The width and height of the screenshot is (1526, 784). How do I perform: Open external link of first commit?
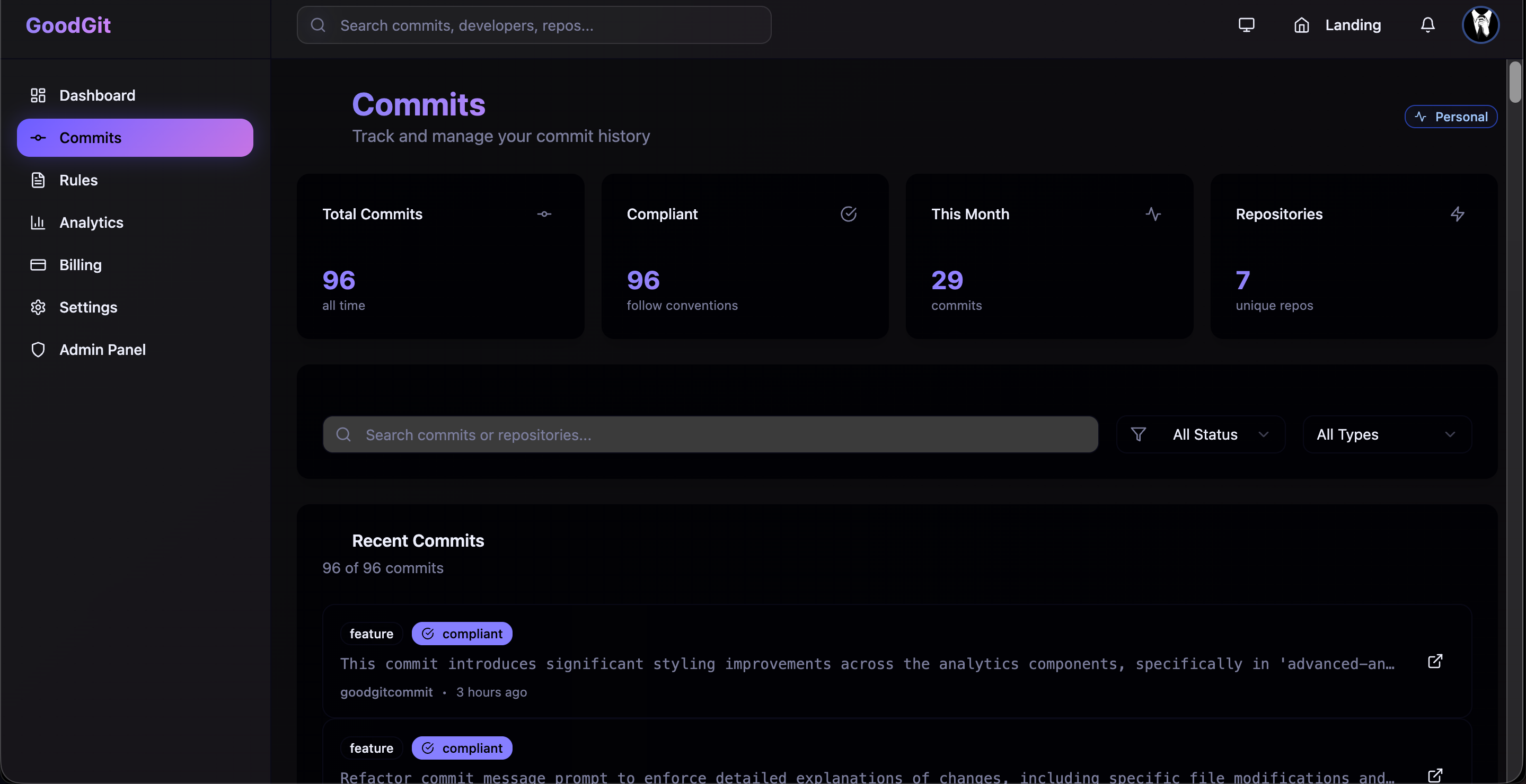tap(1435, 662)
